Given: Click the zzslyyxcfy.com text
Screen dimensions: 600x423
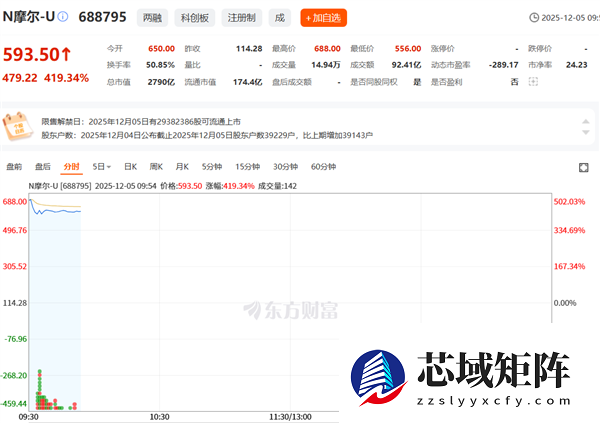Looking at the screenshot, I should [494, 401].
